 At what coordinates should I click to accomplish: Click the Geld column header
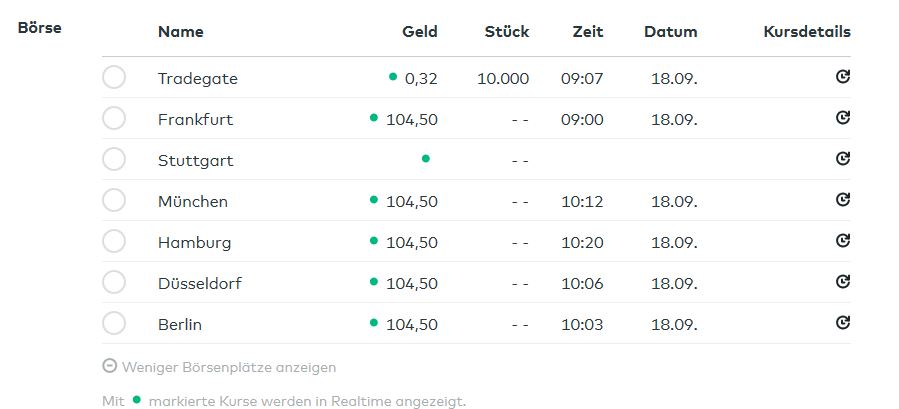(x=419, y=31)
